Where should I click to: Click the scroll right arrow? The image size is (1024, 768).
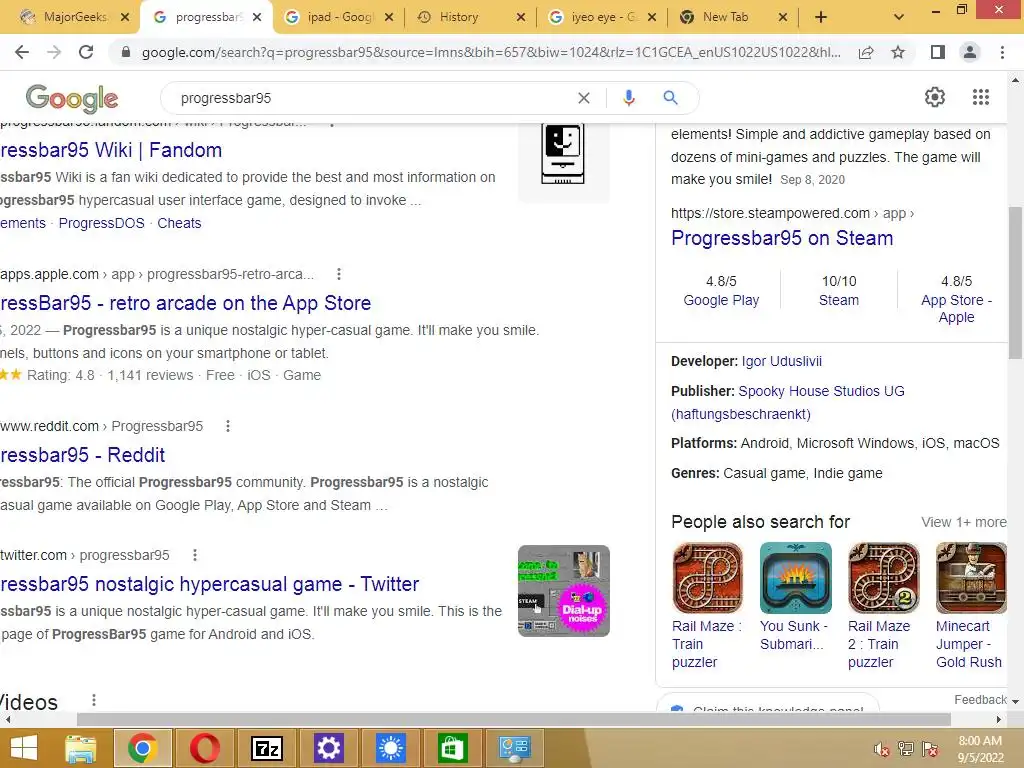pos(999,719)
